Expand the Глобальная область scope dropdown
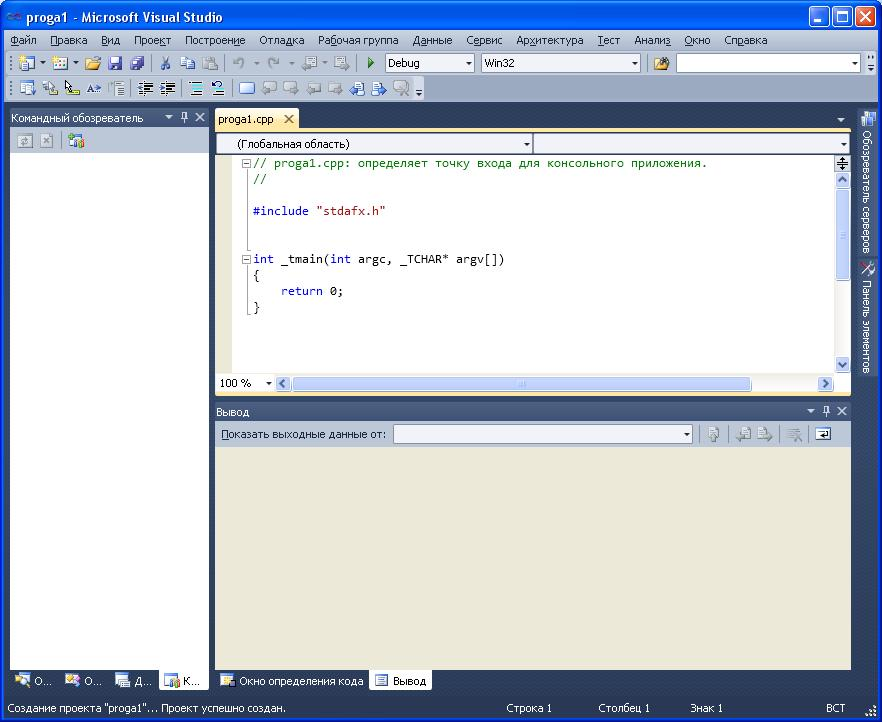Image resolution: width=882 pixels, height=722 pixels. pyautogui.click(x=526, y=145)
